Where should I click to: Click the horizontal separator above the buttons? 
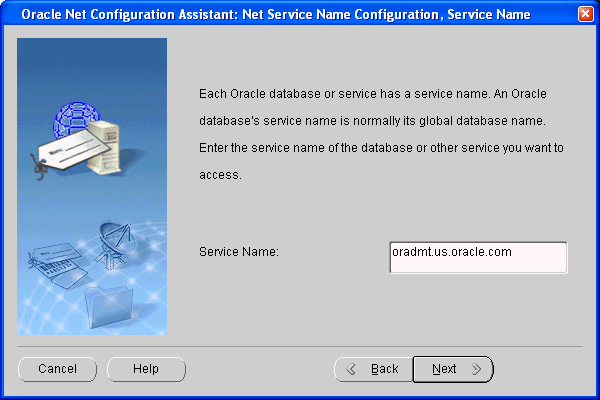pos(300,347)
